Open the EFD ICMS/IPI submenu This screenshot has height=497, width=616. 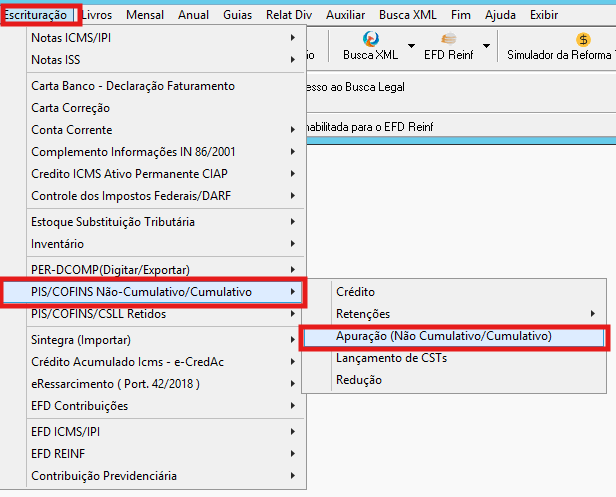(165, 431)
